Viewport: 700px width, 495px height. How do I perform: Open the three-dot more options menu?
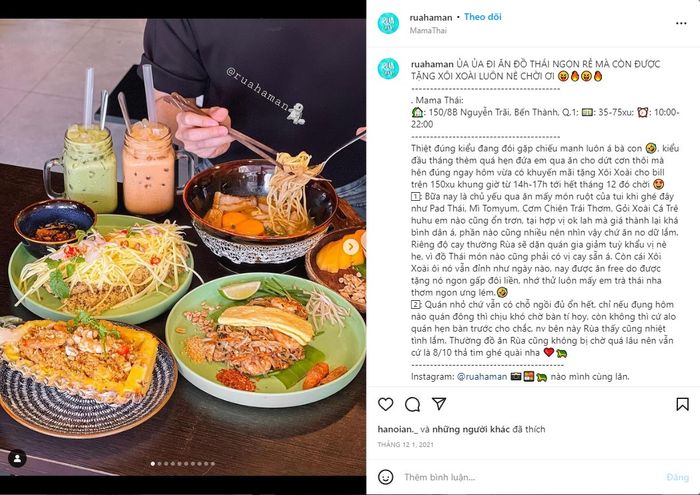pyautogui.click(x=681, y=23)
